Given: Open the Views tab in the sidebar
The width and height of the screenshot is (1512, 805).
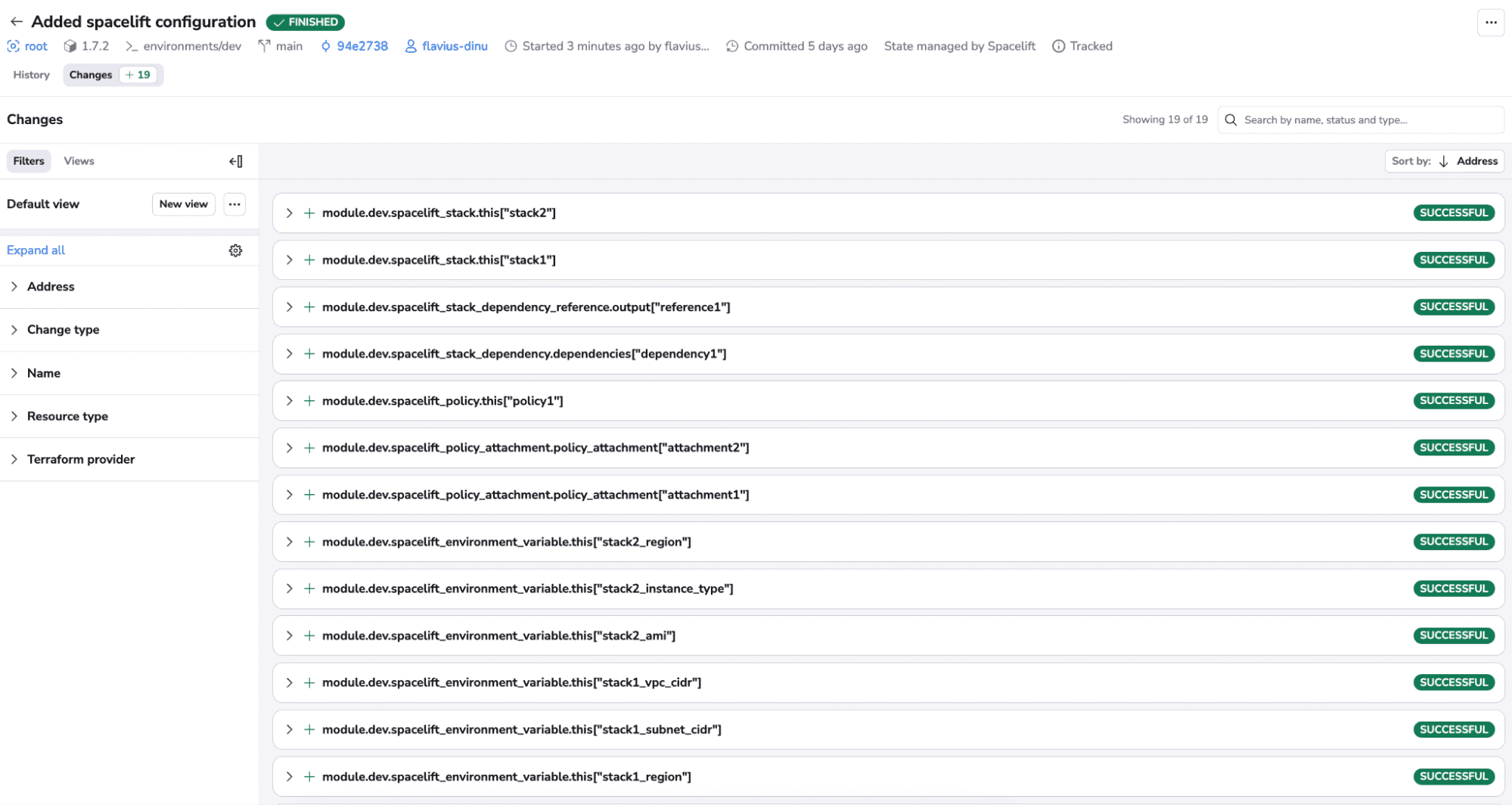Looking at the screenshot, I should tap(79, 161).
